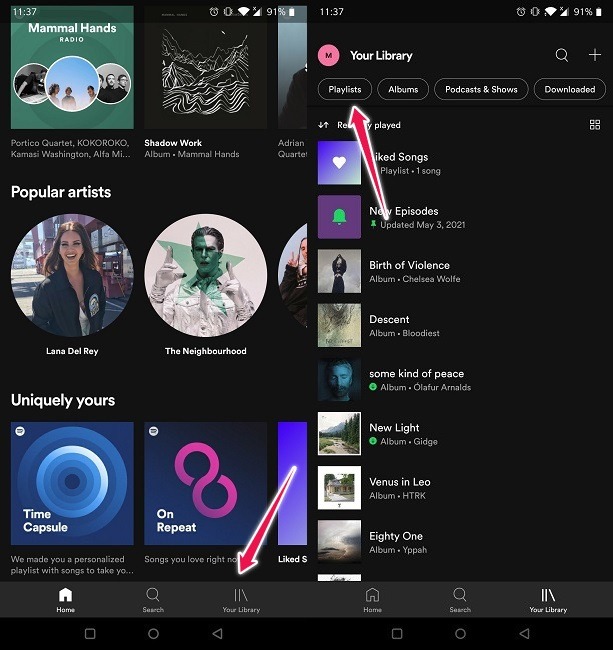Screen dimensions: 613x650
Task: Open Venus in Leo album
Action: pos(460,488)
